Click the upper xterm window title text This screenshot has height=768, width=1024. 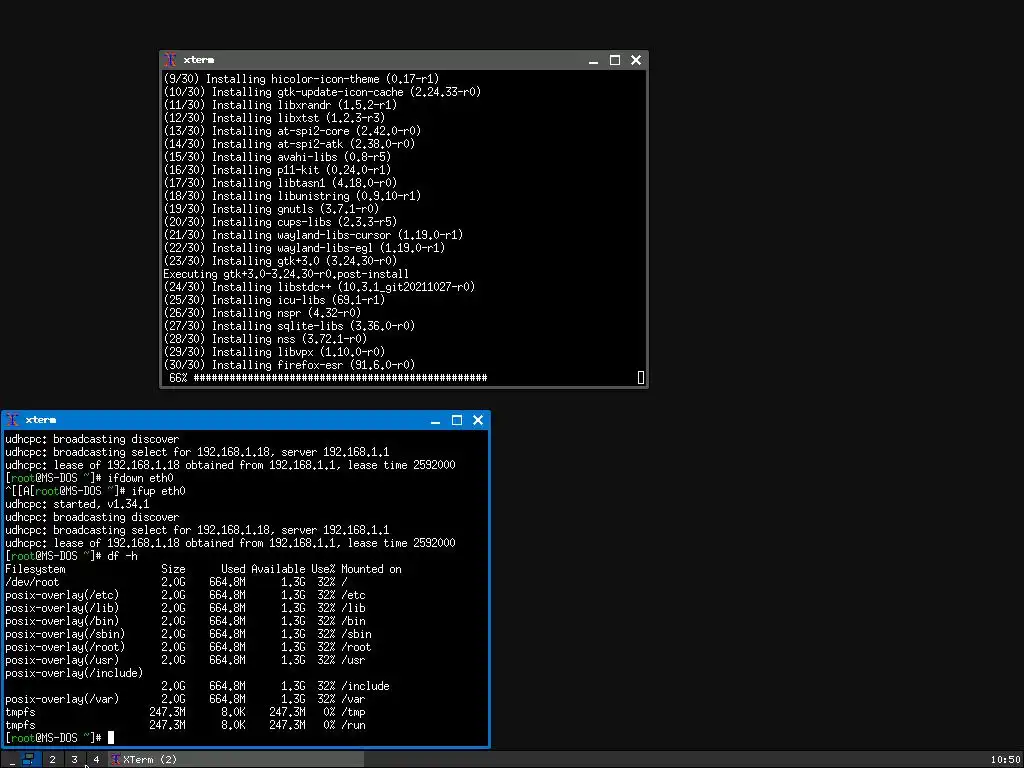coord(199,60)
